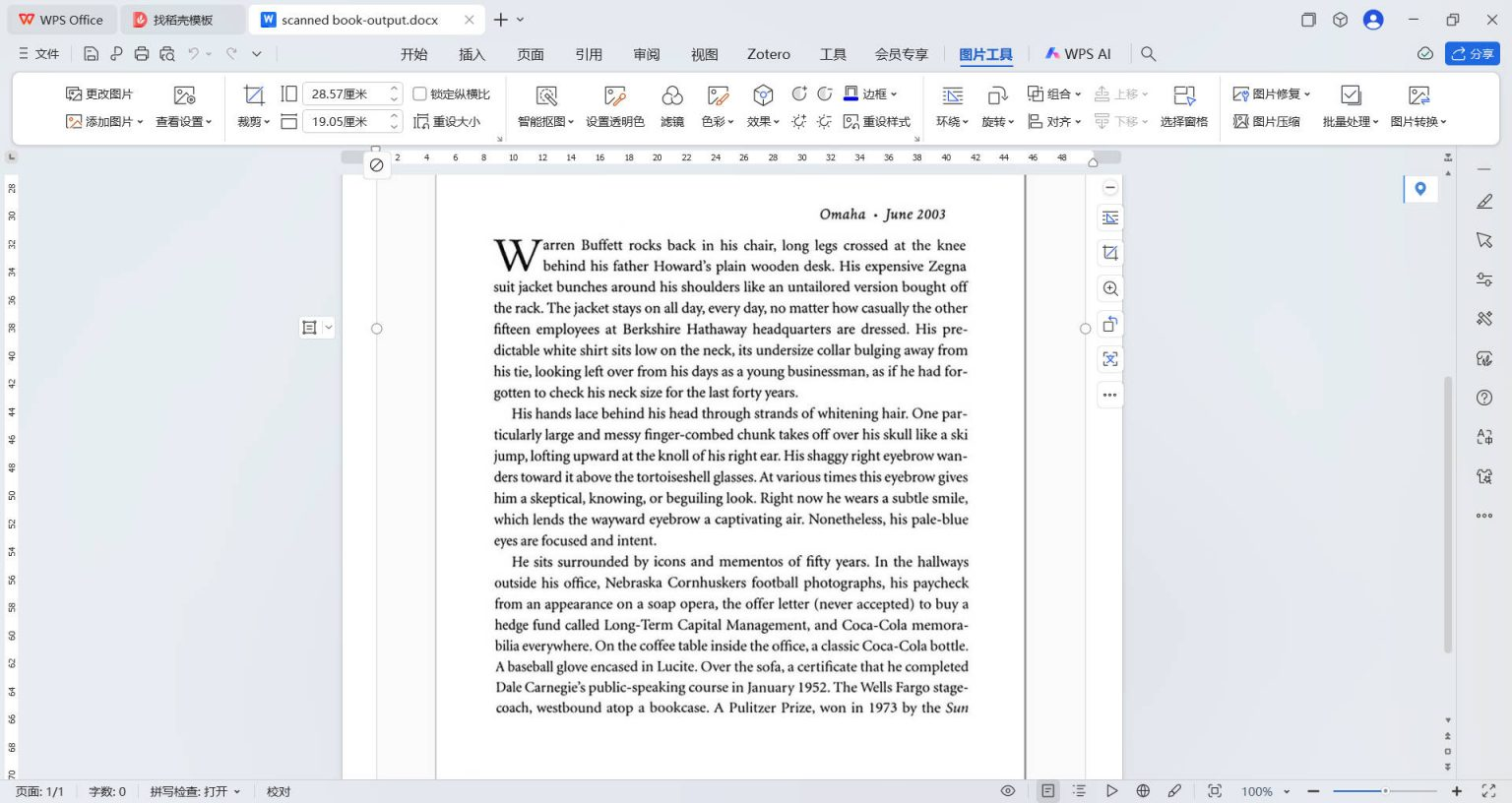
Task: Switch to page layout view in status bar
Action: pyautogui.click(x=1048, y=791)
